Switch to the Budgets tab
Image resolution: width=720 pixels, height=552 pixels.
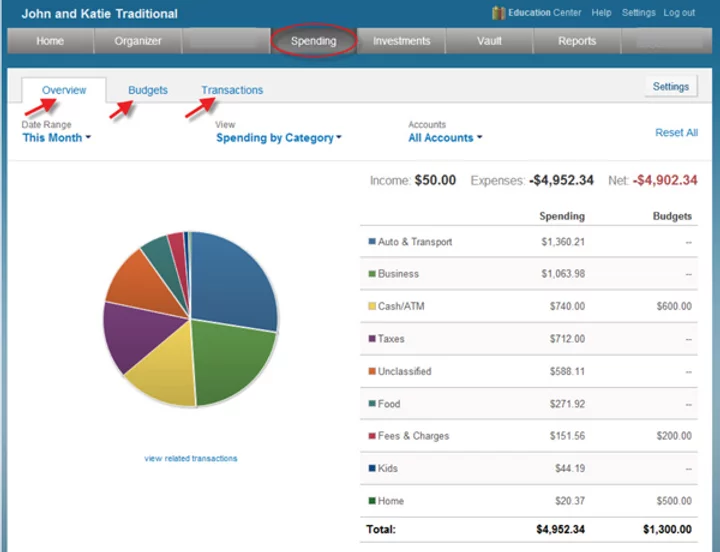pyautogui.click(x=148, y=90)
